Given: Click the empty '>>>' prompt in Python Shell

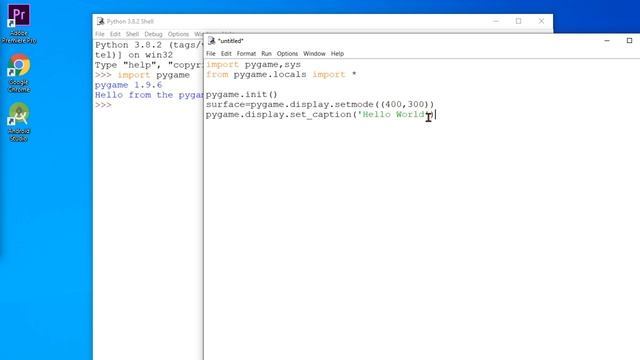Looking at the screenshot, I should pyautogui.click(x=103, y=105).
